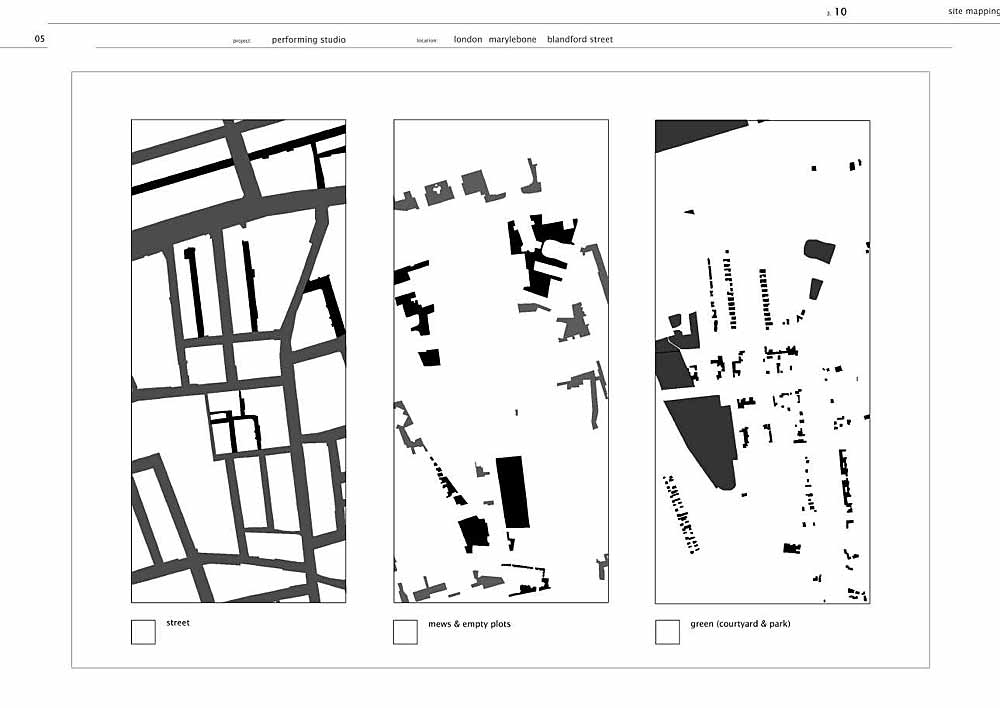Click the 'london' location text
Image resolution: width=1000 pixels, height=708 pixels.
click(468, 40)
